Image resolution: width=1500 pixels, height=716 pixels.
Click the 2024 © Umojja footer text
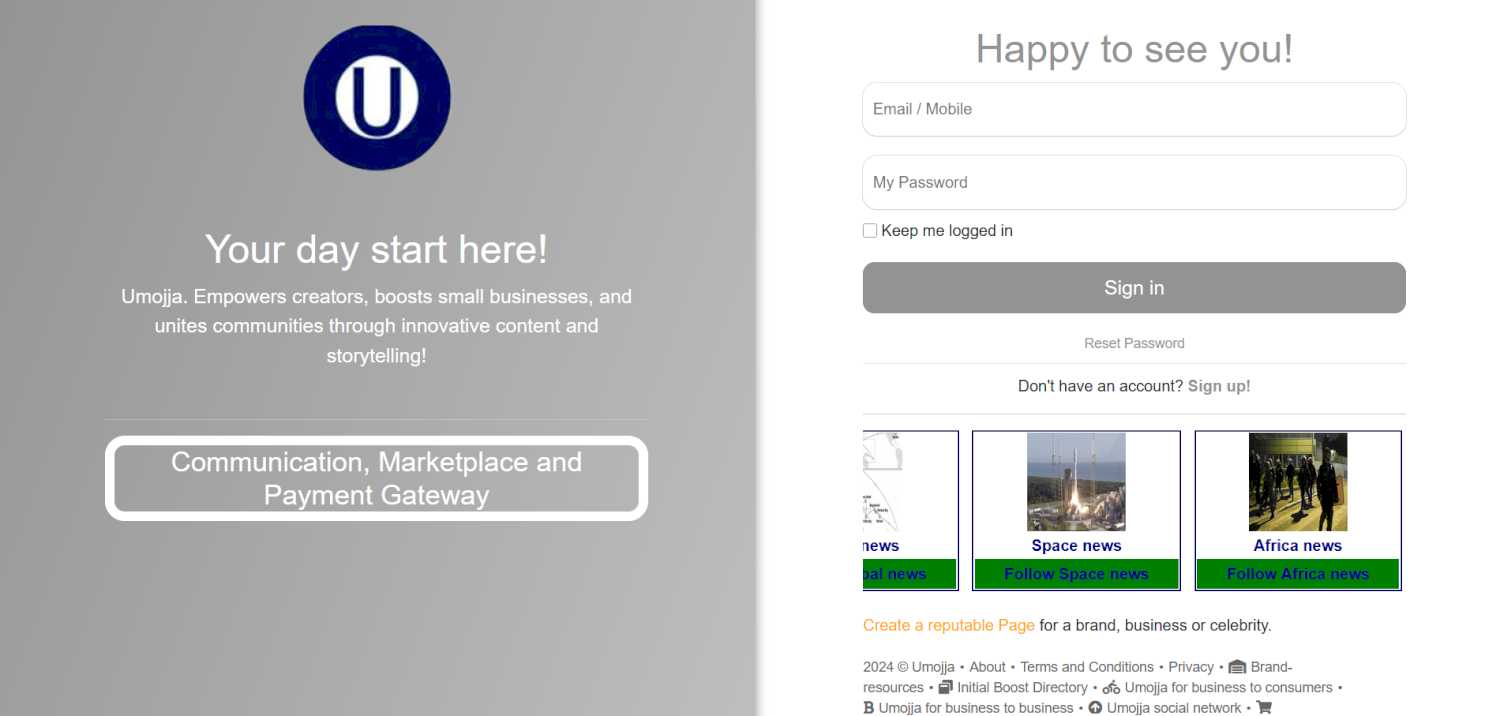click(x=909, y=667)
